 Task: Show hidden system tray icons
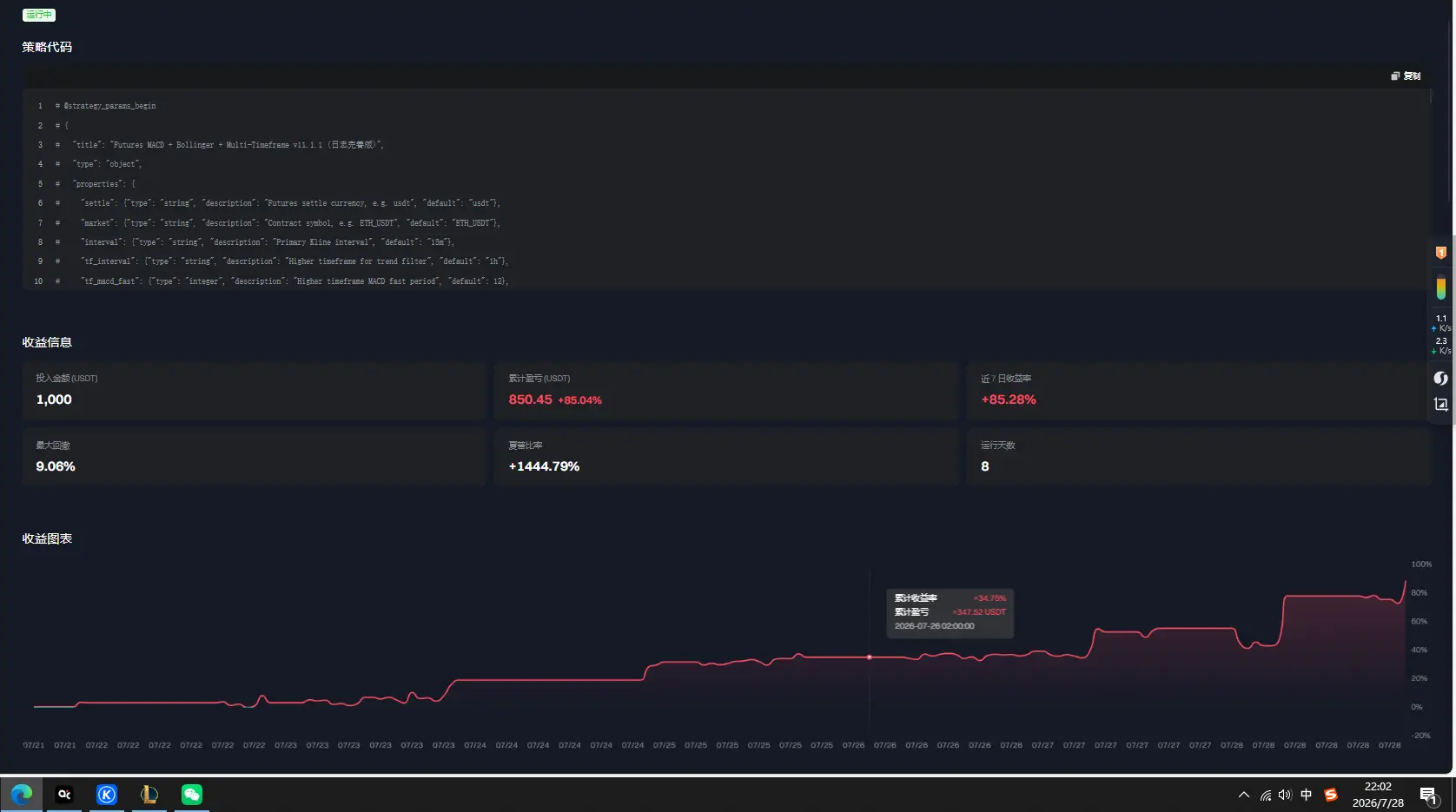point(1244,795)
